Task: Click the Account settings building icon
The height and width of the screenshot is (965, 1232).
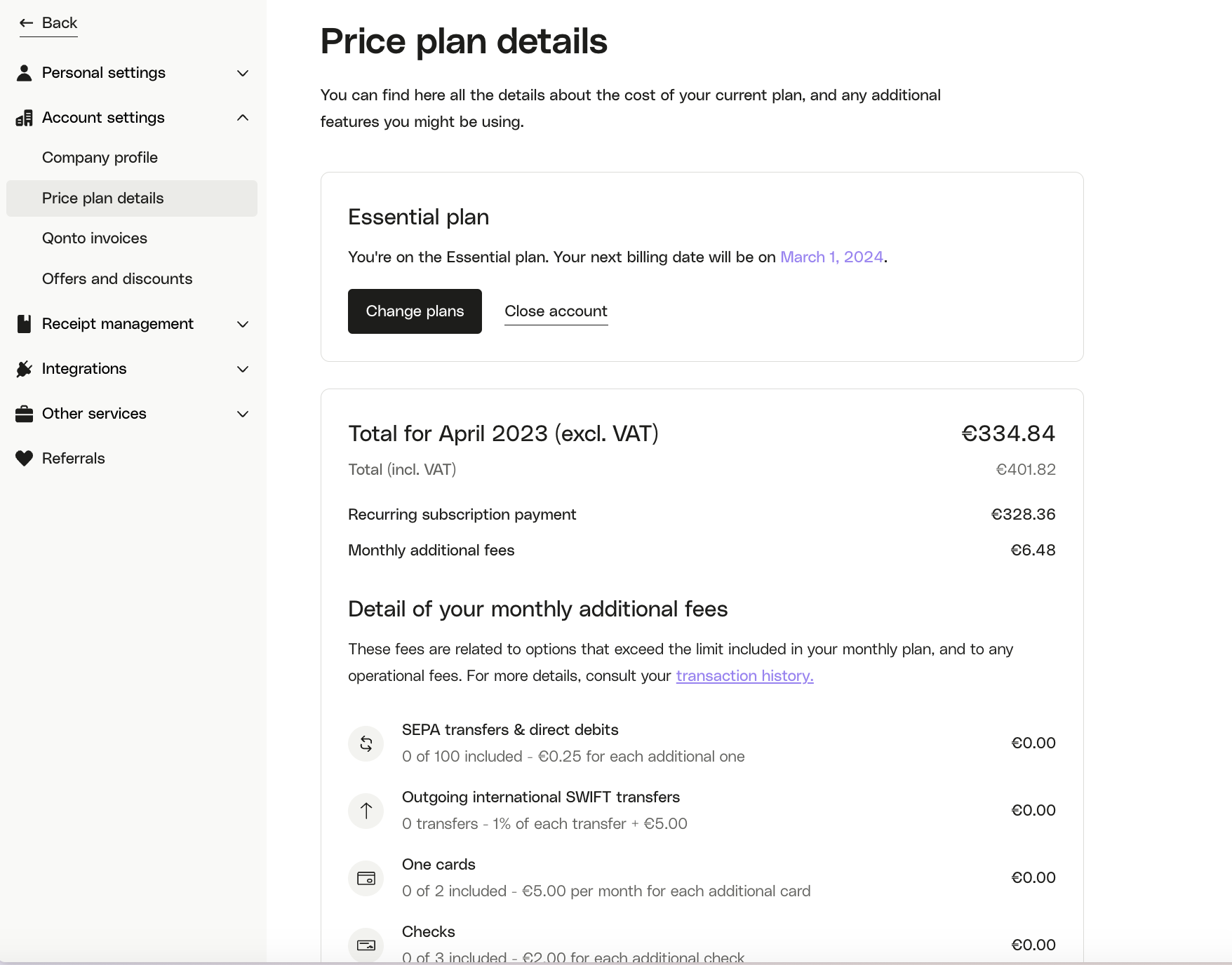Action: point(24,118)
